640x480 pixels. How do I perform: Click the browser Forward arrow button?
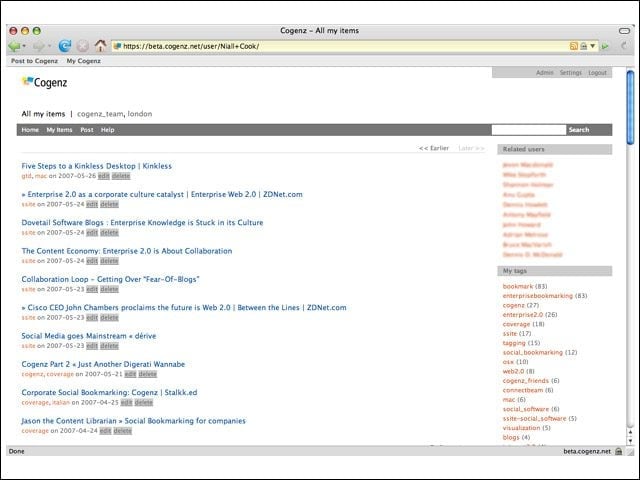(x=38, y=46)
